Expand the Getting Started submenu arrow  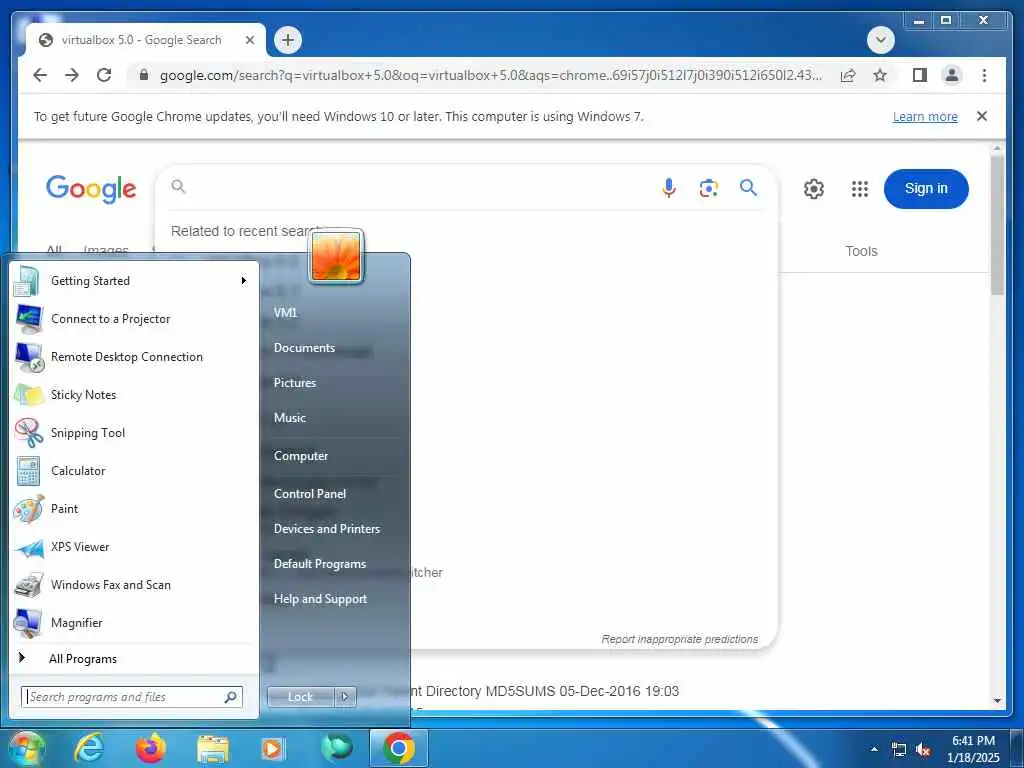(x=244, y=281)
